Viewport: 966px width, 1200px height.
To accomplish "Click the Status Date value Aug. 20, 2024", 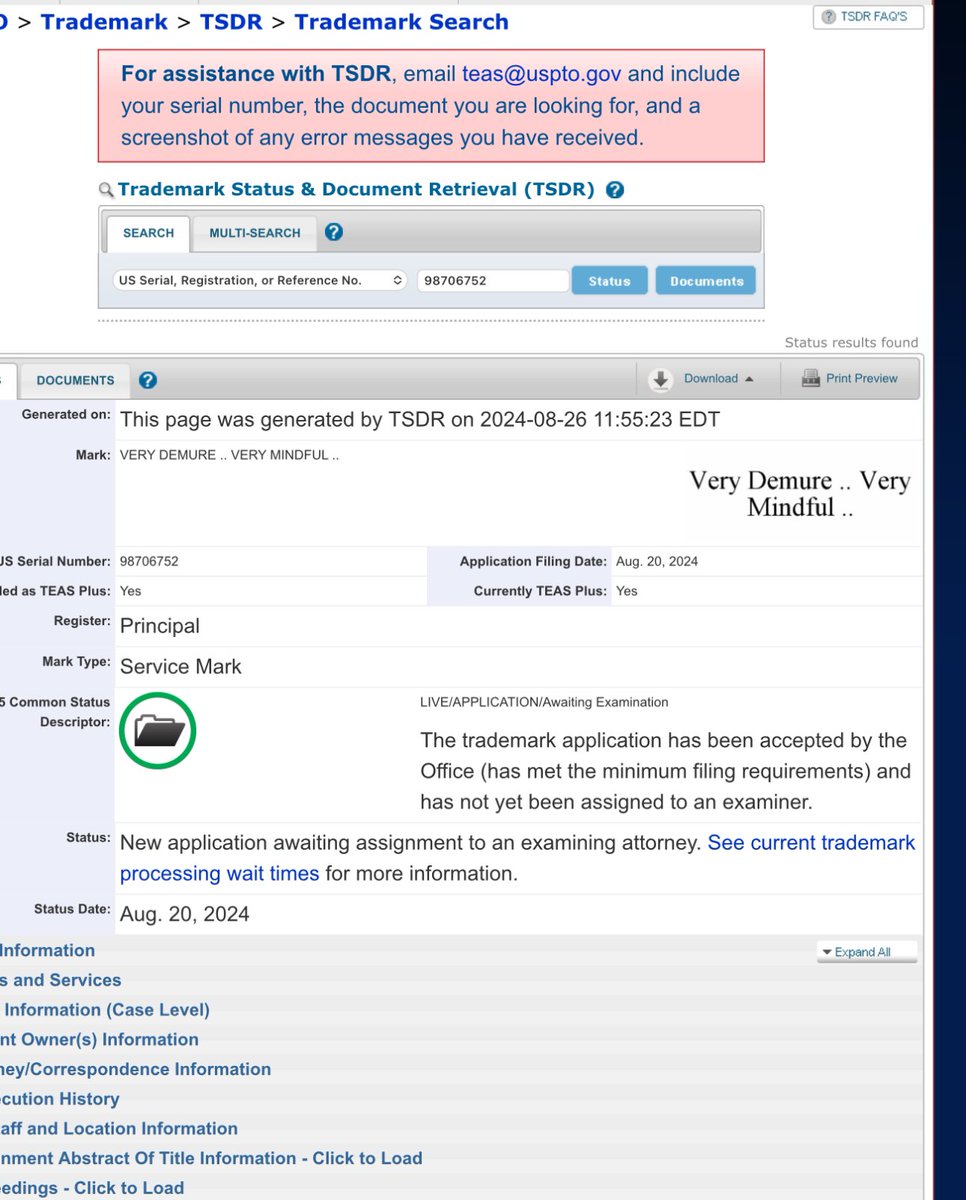I will [x=185, y=914].
